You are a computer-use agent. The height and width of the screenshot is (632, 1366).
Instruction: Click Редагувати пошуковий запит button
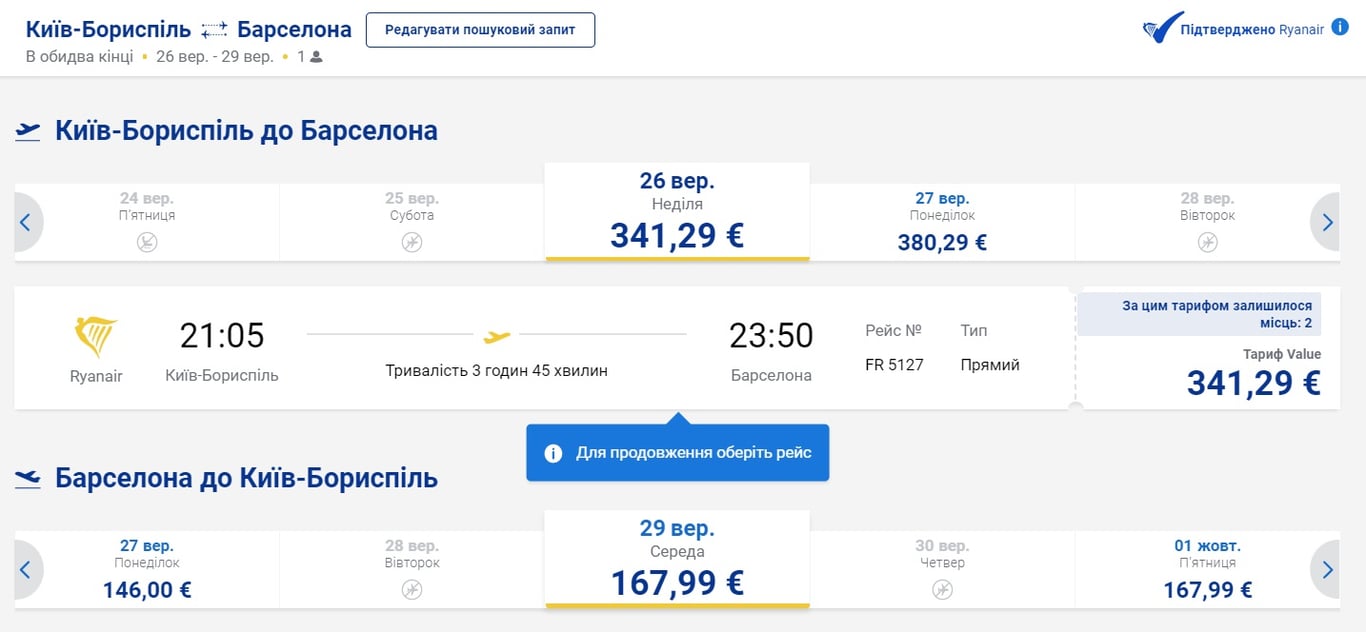[480, 30]
